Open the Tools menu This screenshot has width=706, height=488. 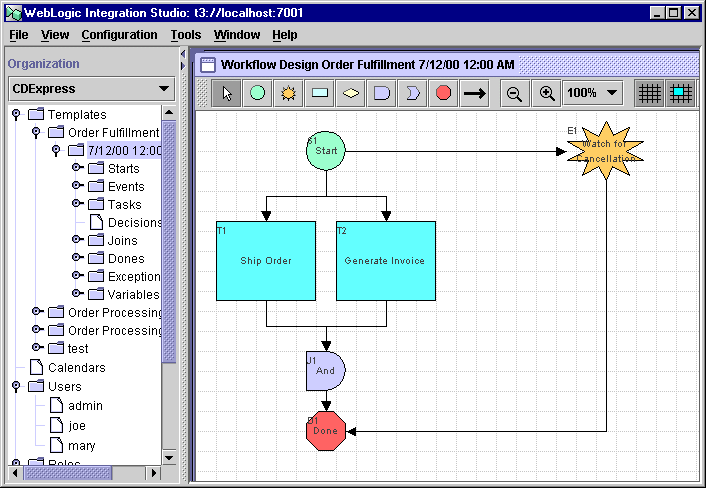[x=185, y=35]
